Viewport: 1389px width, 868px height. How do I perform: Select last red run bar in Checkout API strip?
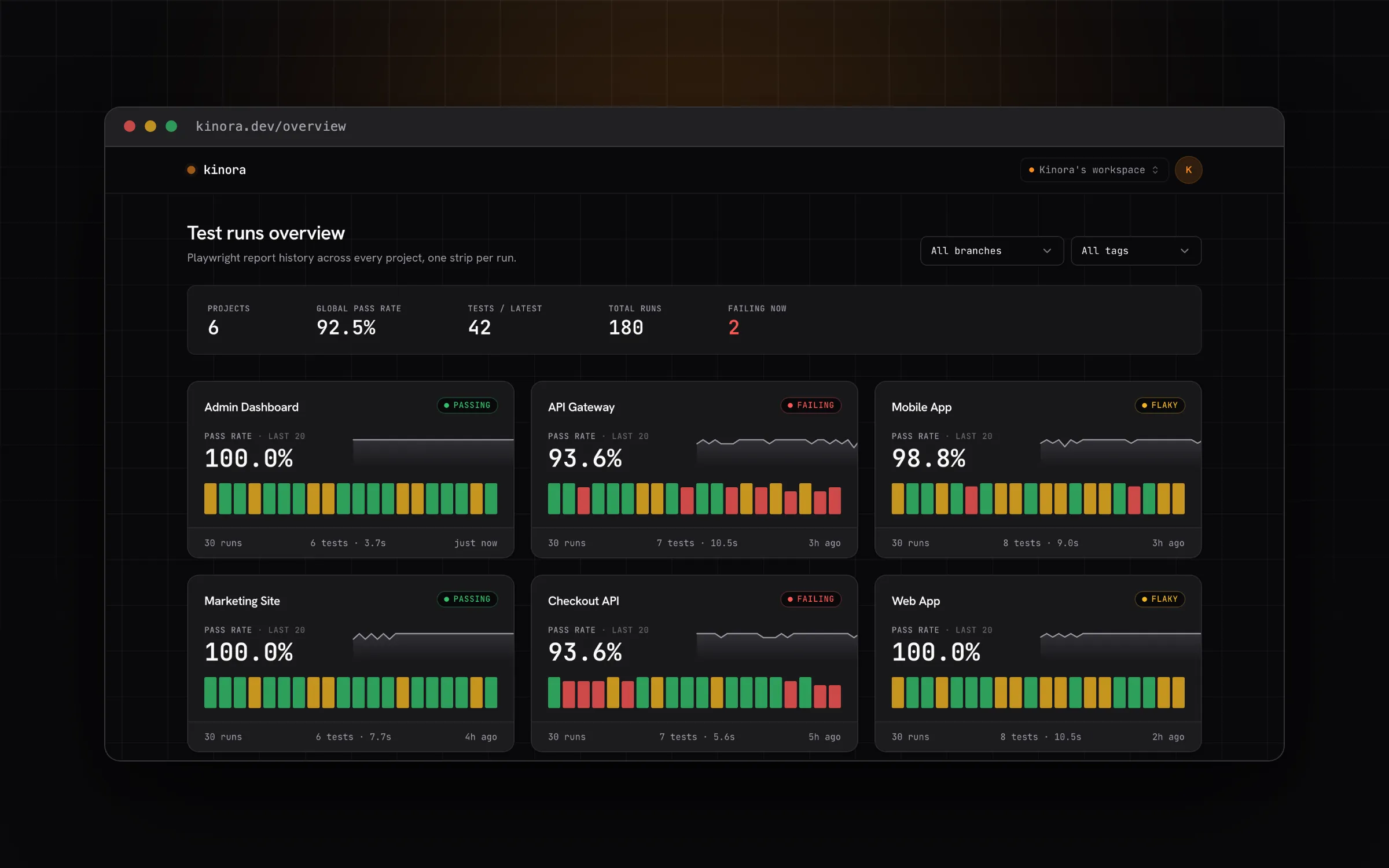click(835, 696)
